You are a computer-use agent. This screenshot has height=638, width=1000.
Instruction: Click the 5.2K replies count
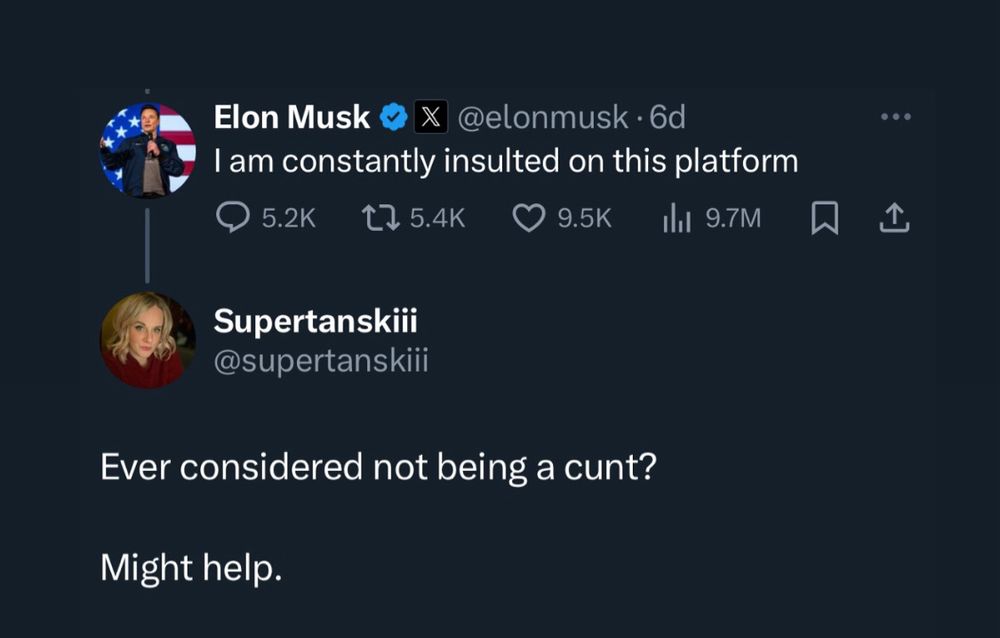[x=289, y=218]
